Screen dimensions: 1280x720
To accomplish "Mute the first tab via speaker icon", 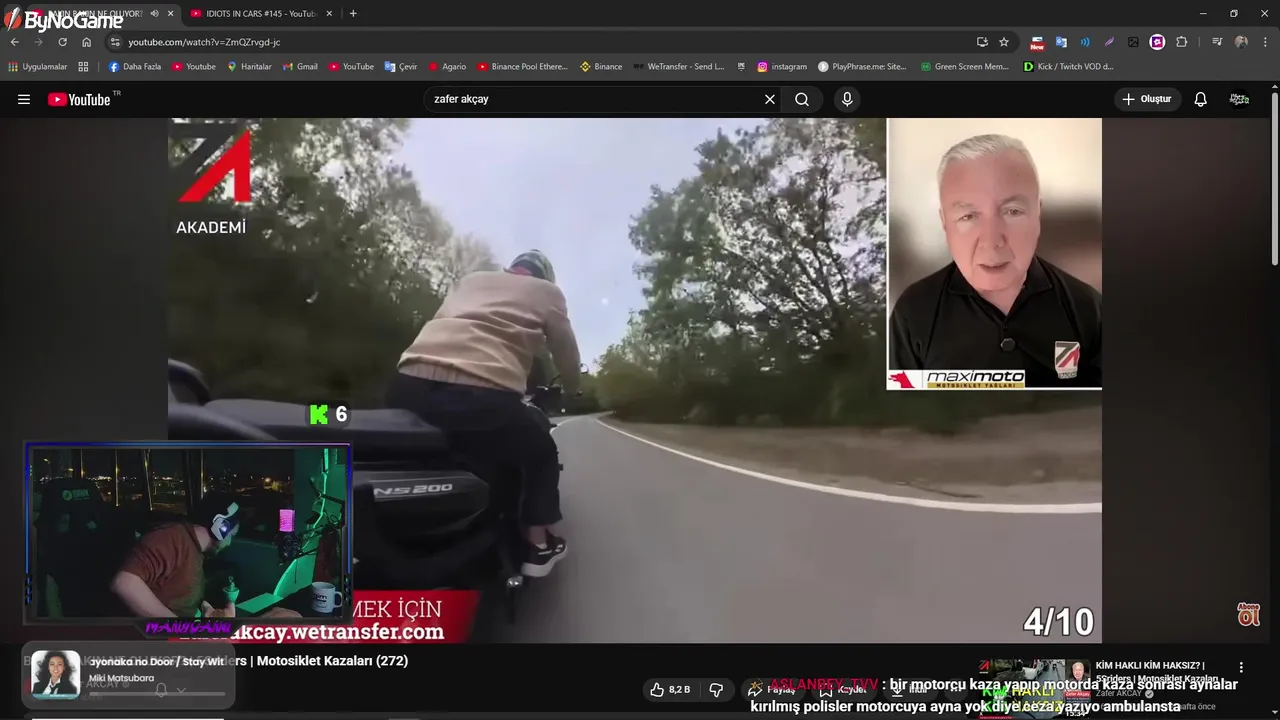I will pos(154,13).
